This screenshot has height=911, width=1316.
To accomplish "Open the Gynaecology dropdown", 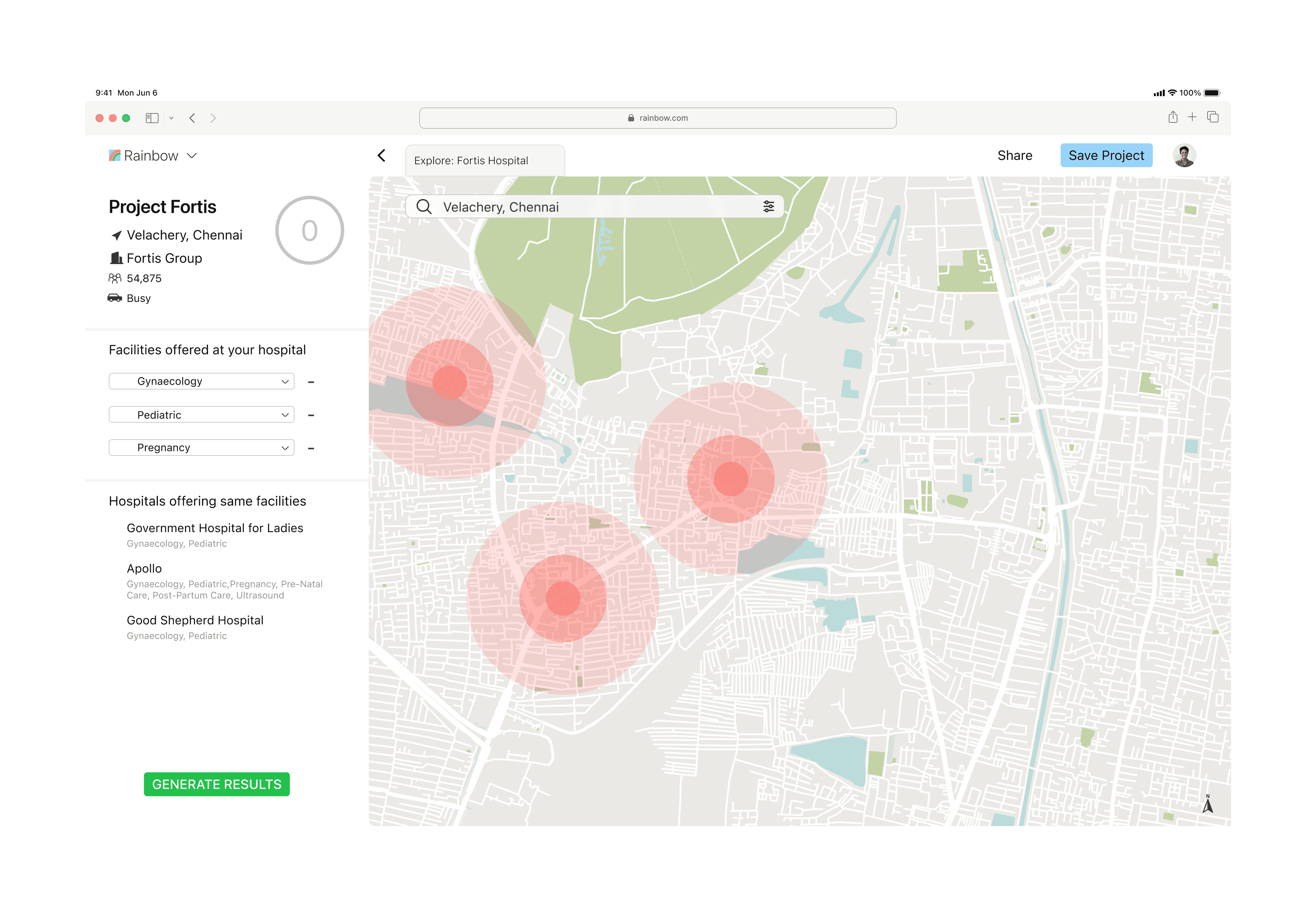I will [x=201, y=381].
